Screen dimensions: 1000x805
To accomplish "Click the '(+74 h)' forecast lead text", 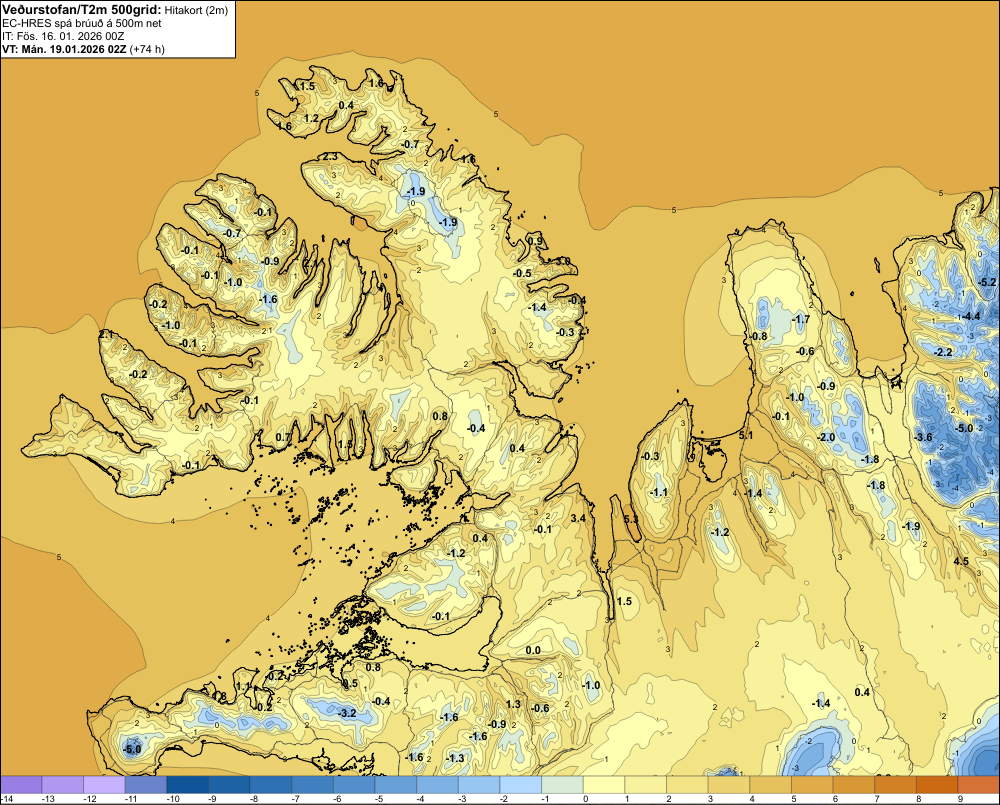I will [147, 49].
